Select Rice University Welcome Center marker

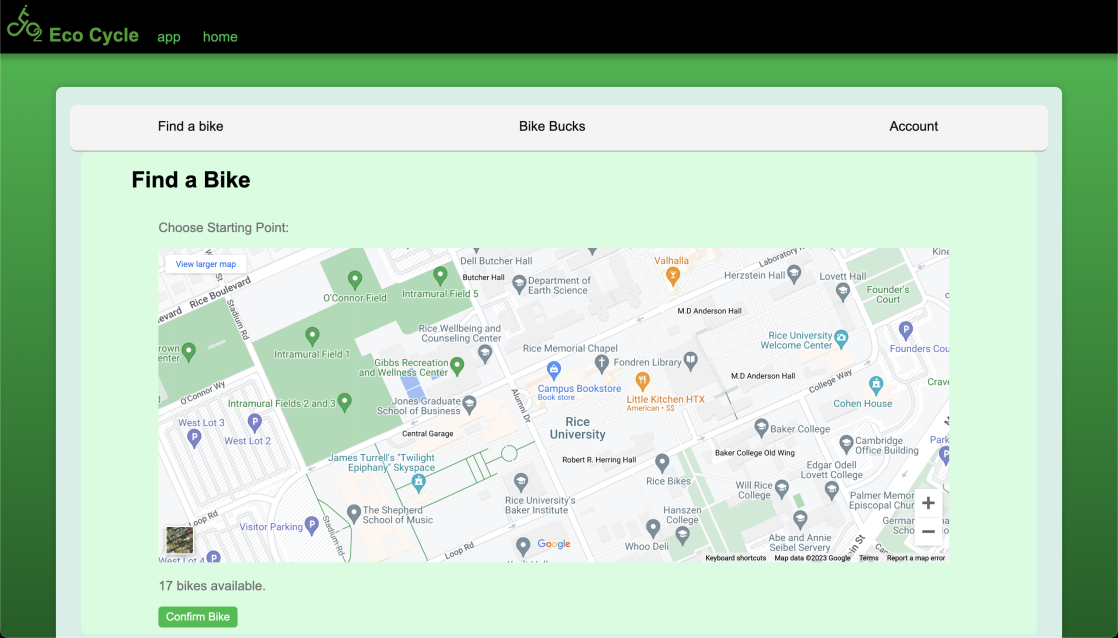point(841,339)
